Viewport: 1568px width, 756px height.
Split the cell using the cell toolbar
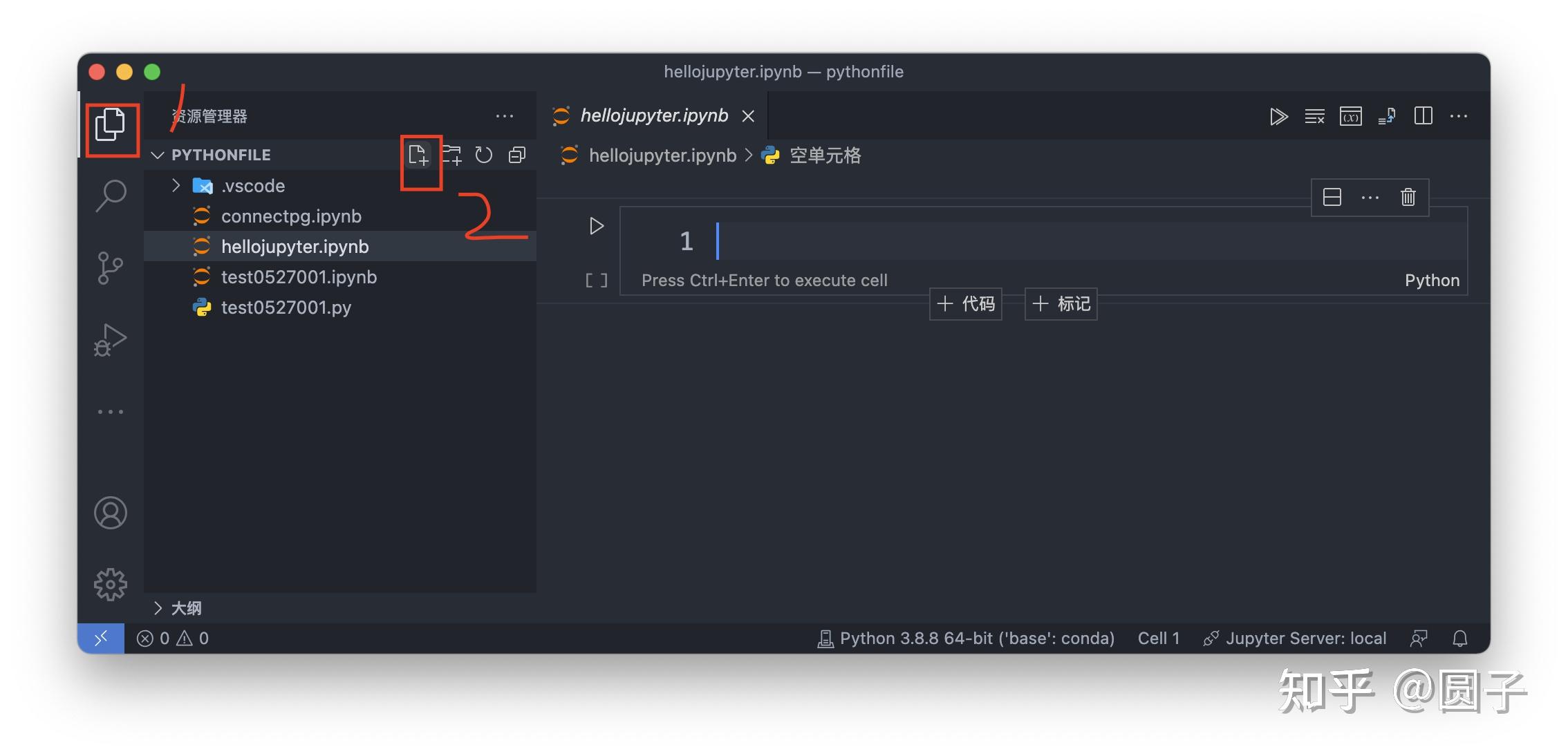tap(1332, 197)
